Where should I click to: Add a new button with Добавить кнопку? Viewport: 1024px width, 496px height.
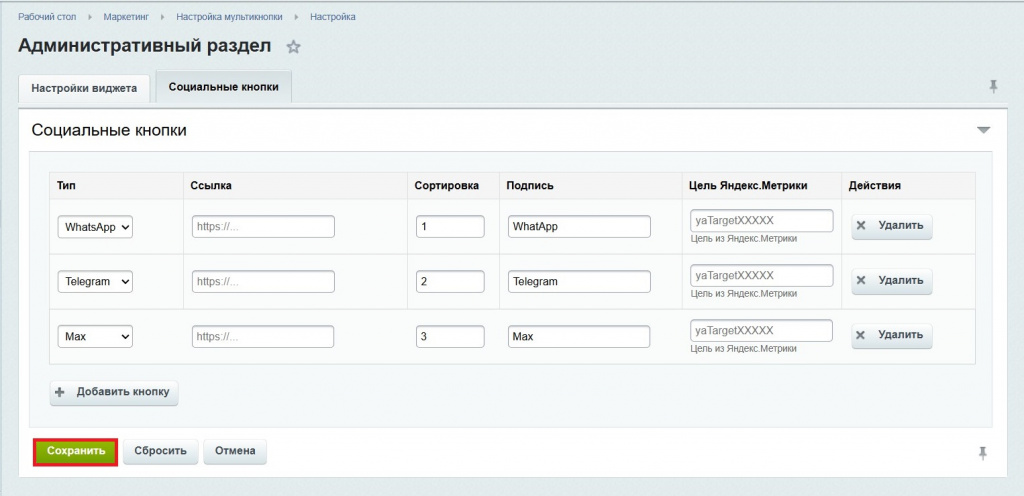point(114,392)
